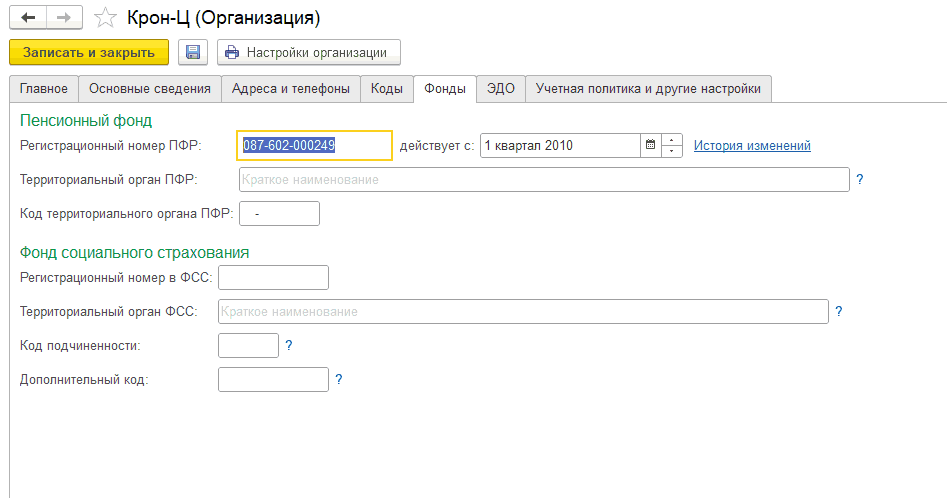This screenshot has width=947, height=498.
Task: Switch to Основные сведения tab
Action: 150,89
